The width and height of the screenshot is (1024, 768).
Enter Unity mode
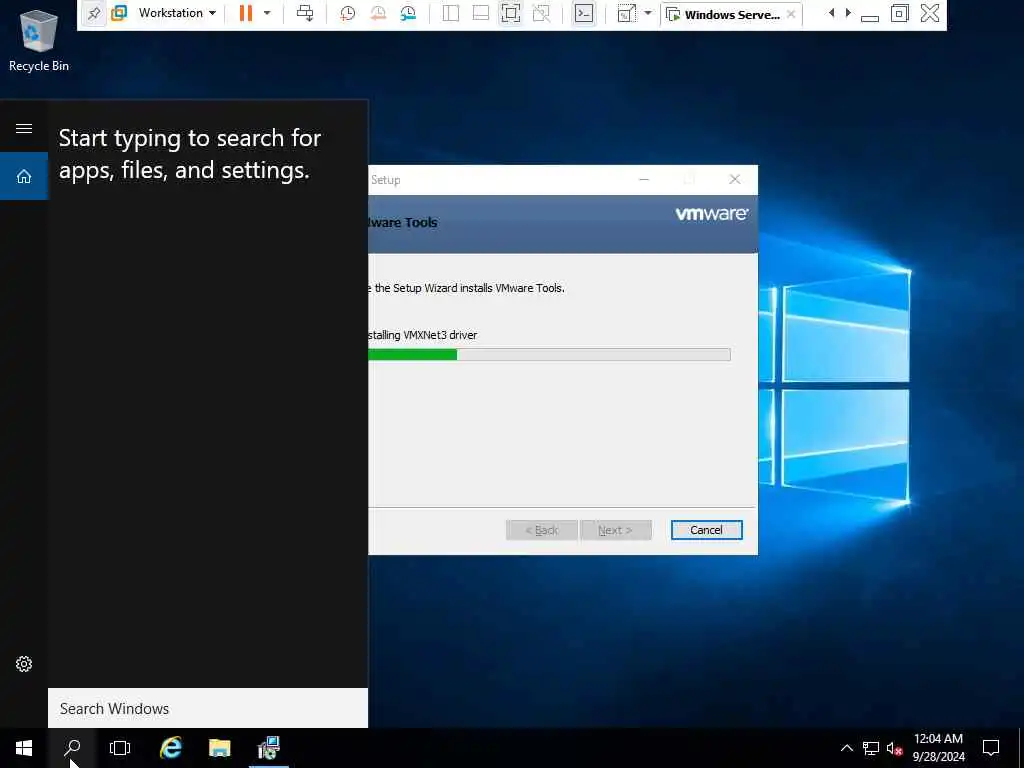pyautogui.click(x=541, y=13)
